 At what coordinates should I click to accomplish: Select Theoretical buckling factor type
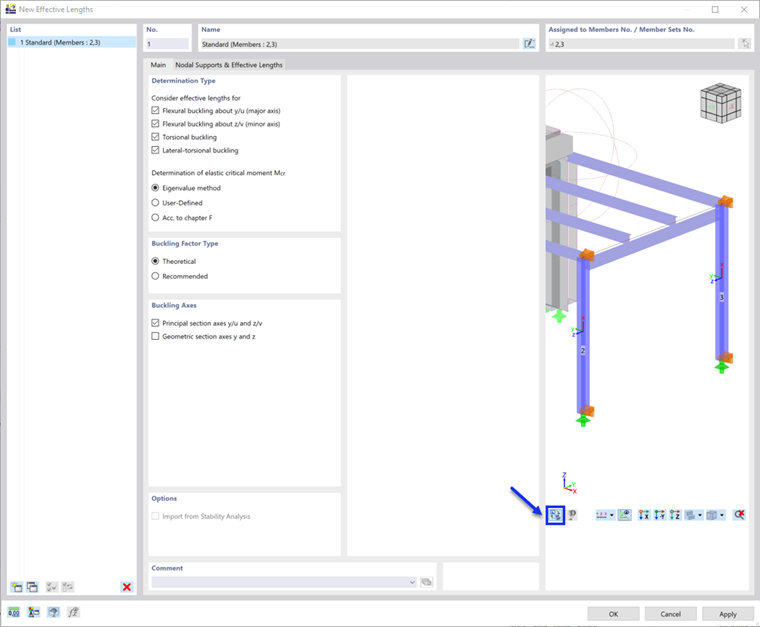[x=155, y=261]
